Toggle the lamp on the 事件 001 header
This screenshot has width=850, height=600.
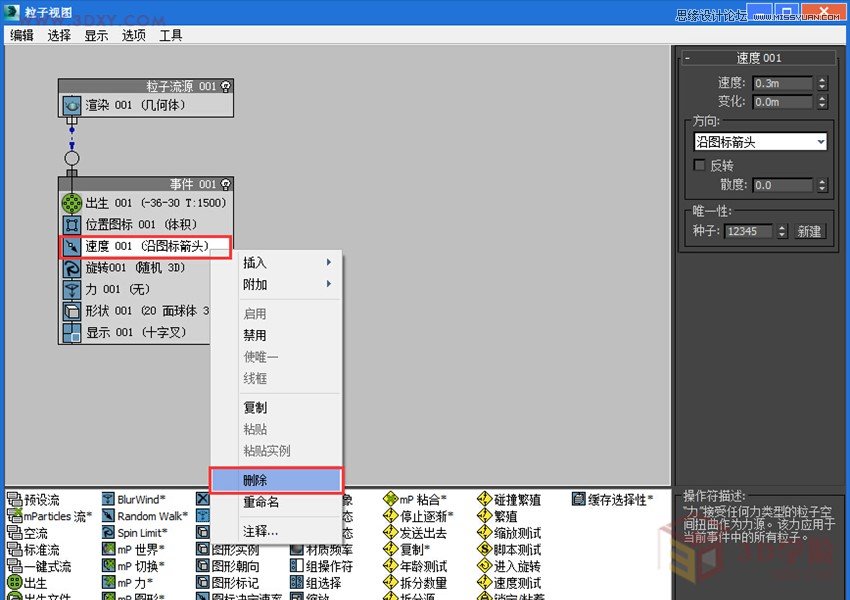click(224, 185)
